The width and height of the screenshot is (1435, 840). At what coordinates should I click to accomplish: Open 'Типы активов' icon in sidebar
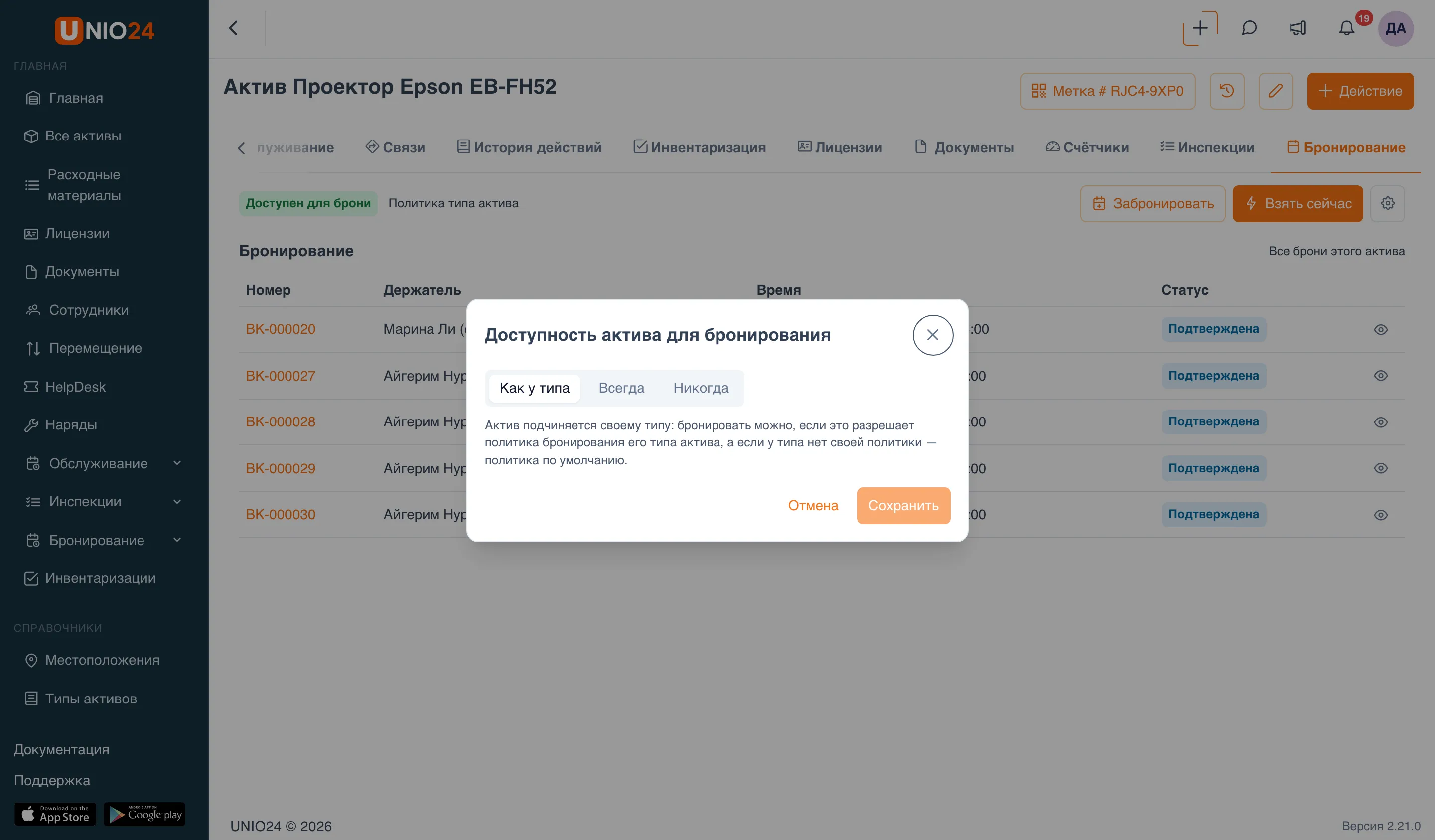[x=31, y=699]
